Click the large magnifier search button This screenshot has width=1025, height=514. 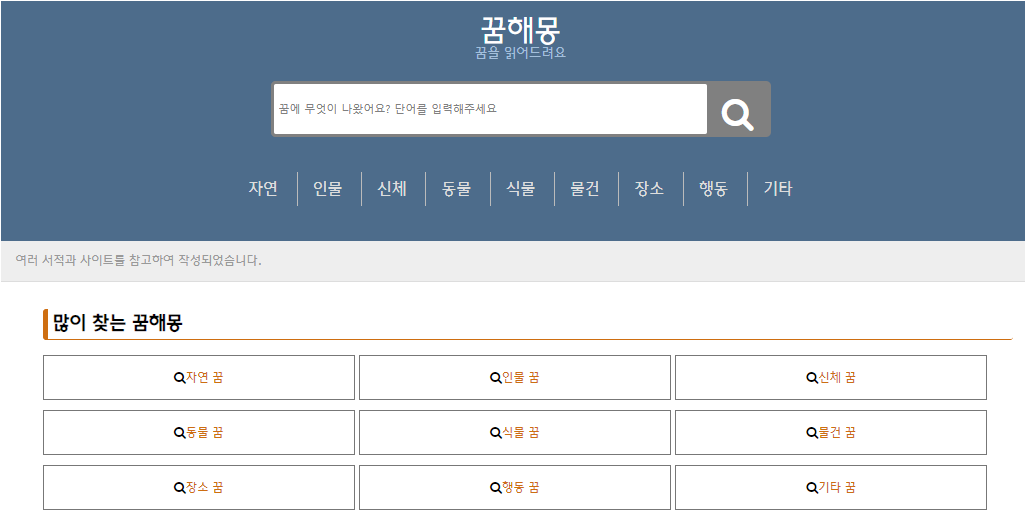point(738,109)
